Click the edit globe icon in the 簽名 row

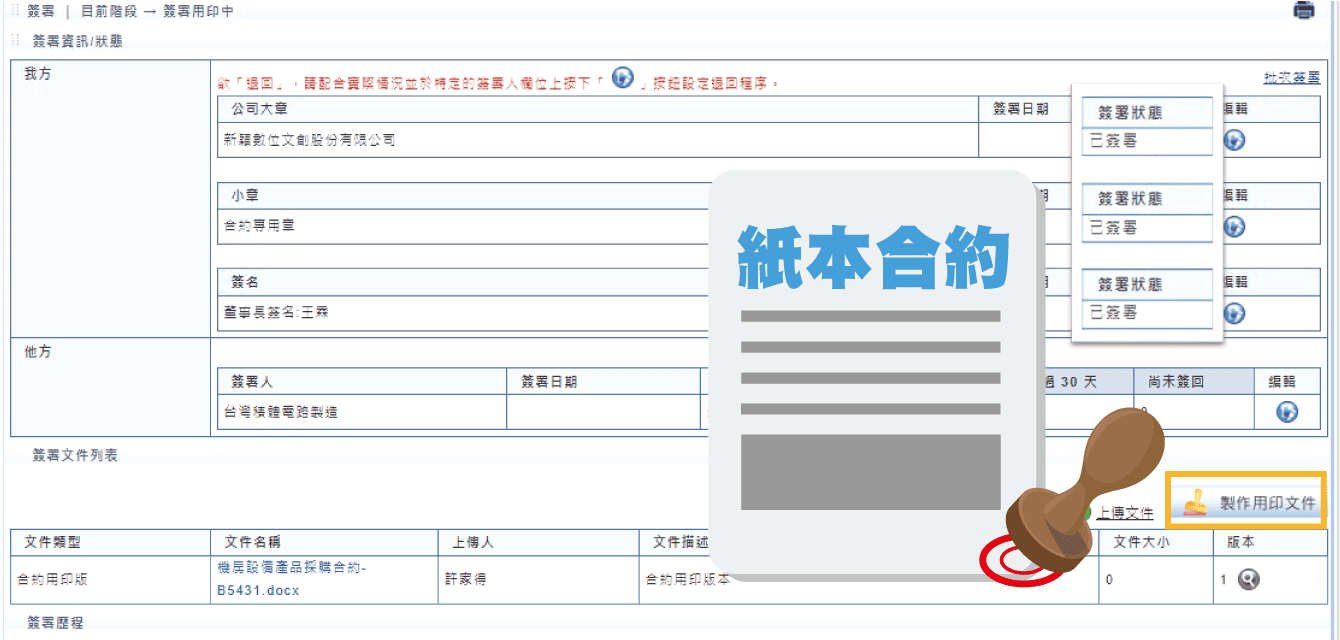tap(1234, 312)
